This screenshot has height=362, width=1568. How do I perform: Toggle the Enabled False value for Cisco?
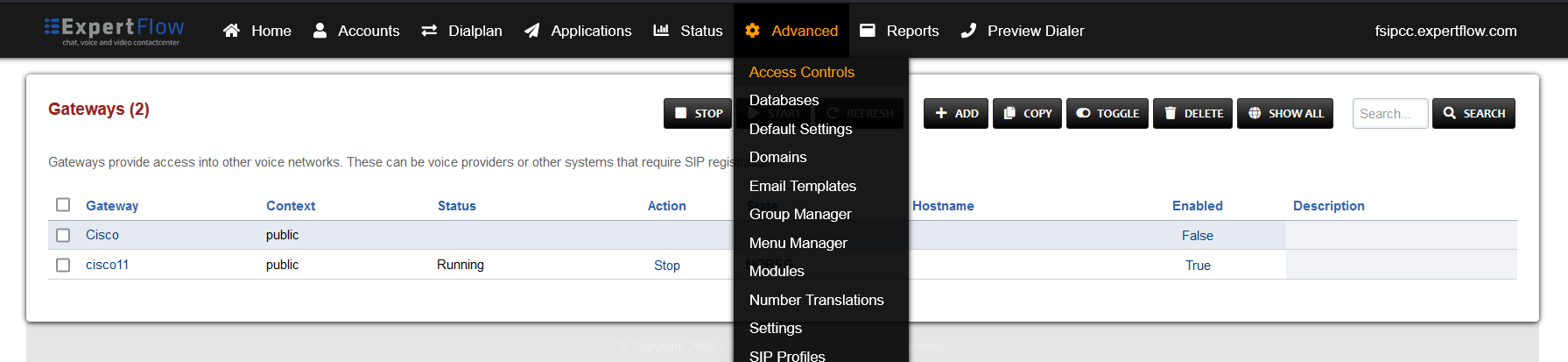click(1197, 236)
